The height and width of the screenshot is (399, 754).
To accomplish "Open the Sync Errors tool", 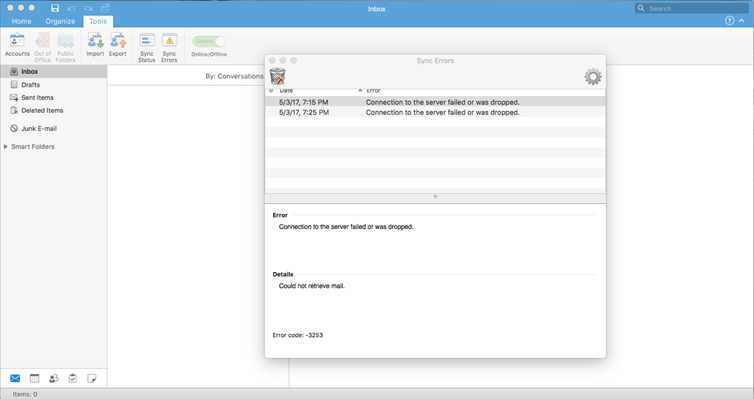I will coord(169,47).
